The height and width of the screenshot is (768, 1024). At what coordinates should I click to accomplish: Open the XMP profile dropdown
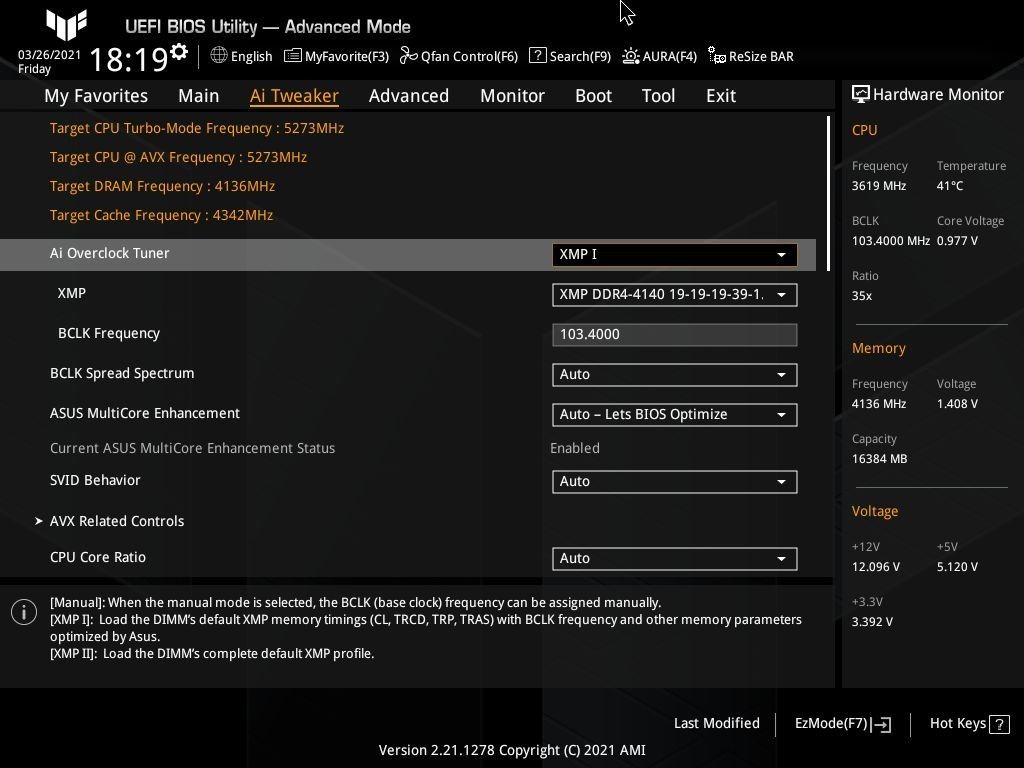tap(675, 295)
